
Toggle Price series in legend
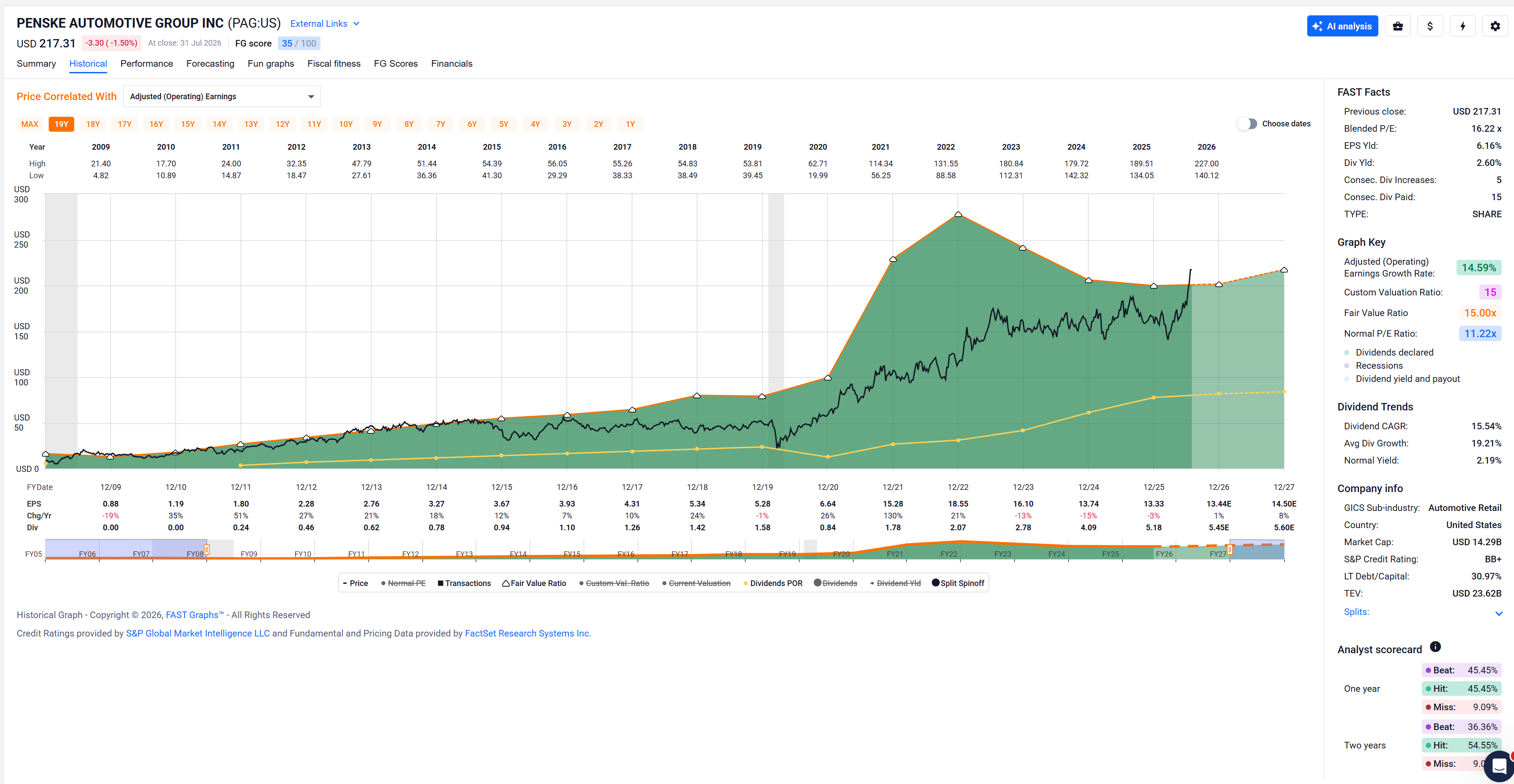pos(356,583)
